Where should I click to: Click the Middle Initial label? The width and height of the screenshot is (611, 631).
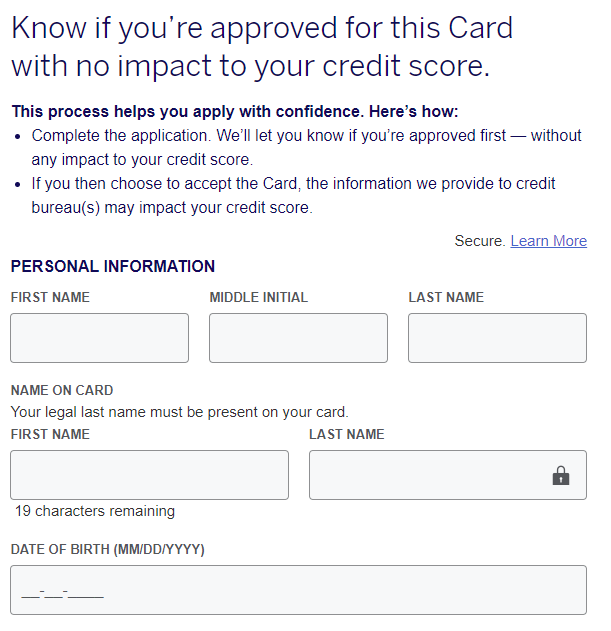[x=258, y=297]
